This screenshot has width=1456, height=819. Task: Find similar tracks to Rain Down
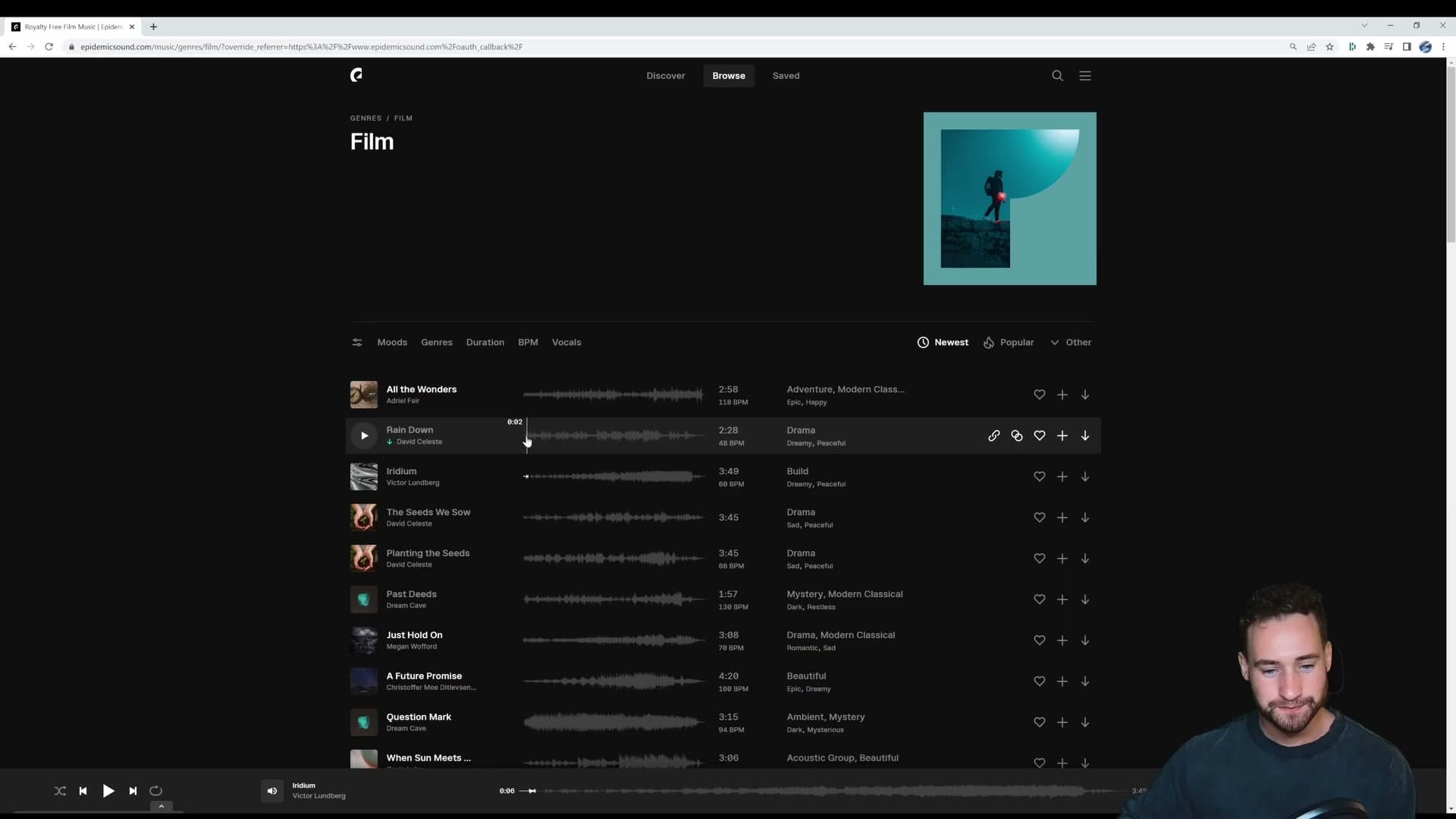click(1016, 435)
